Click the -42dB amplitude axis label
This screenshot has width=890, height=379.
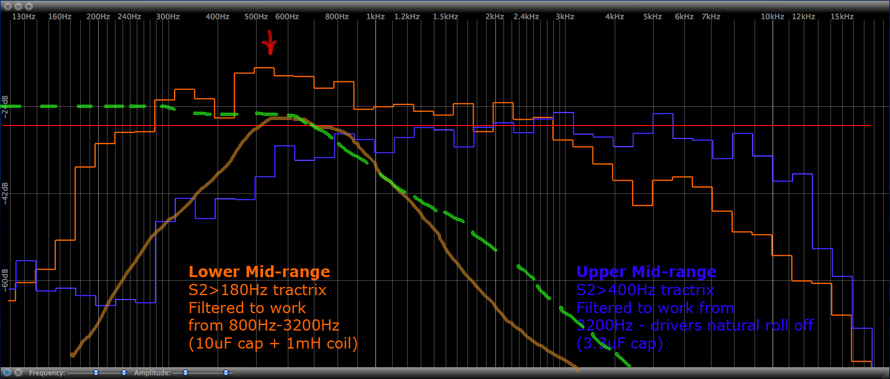tap(5, 194)
